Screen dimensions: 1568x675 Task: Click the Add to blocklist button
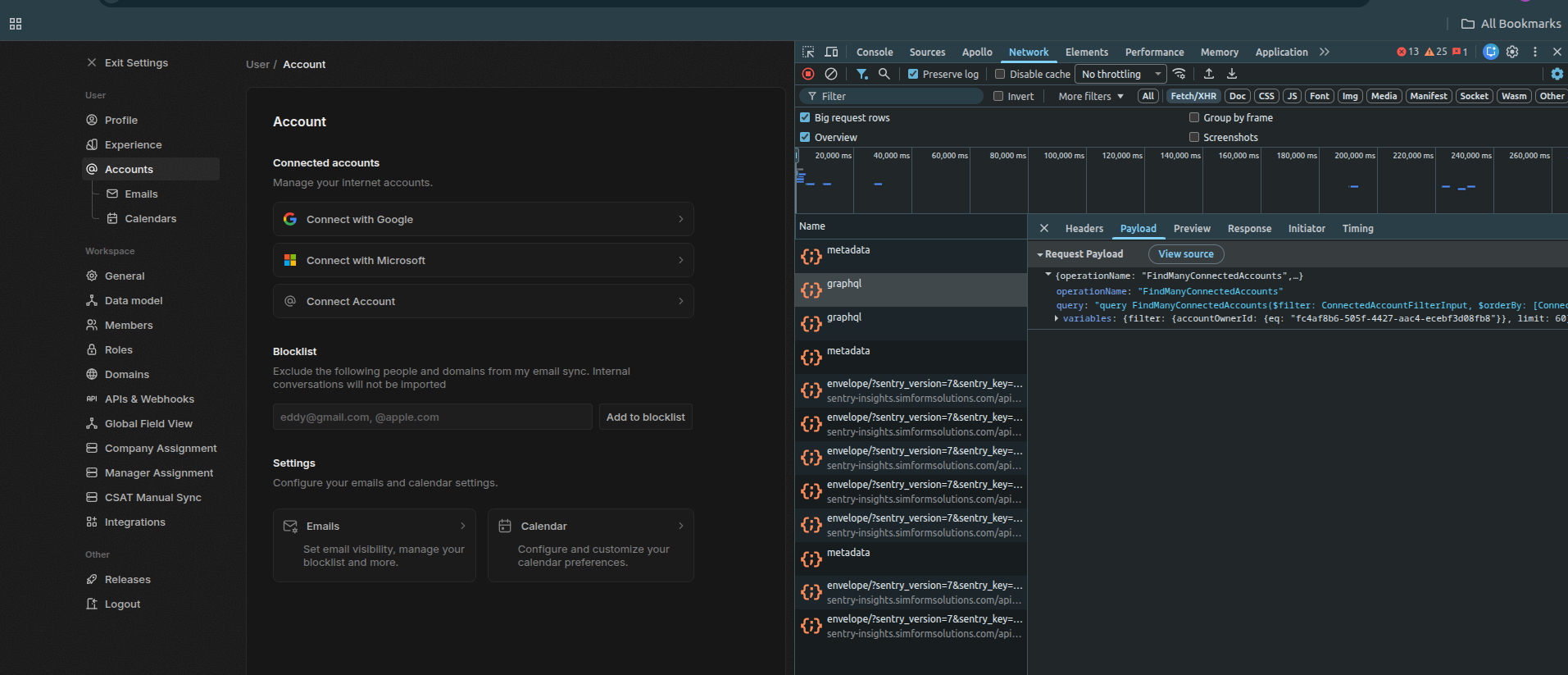point(645,417)
